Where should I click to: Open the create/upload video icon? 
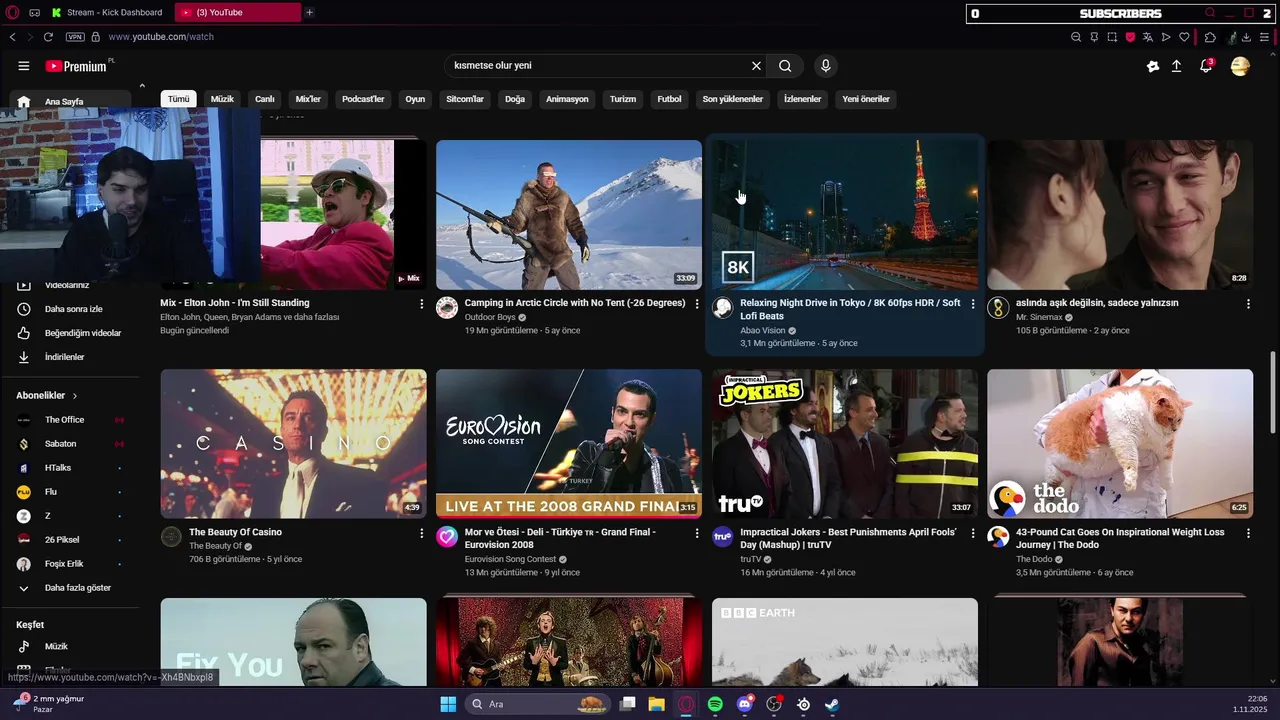click(1177, 66)
